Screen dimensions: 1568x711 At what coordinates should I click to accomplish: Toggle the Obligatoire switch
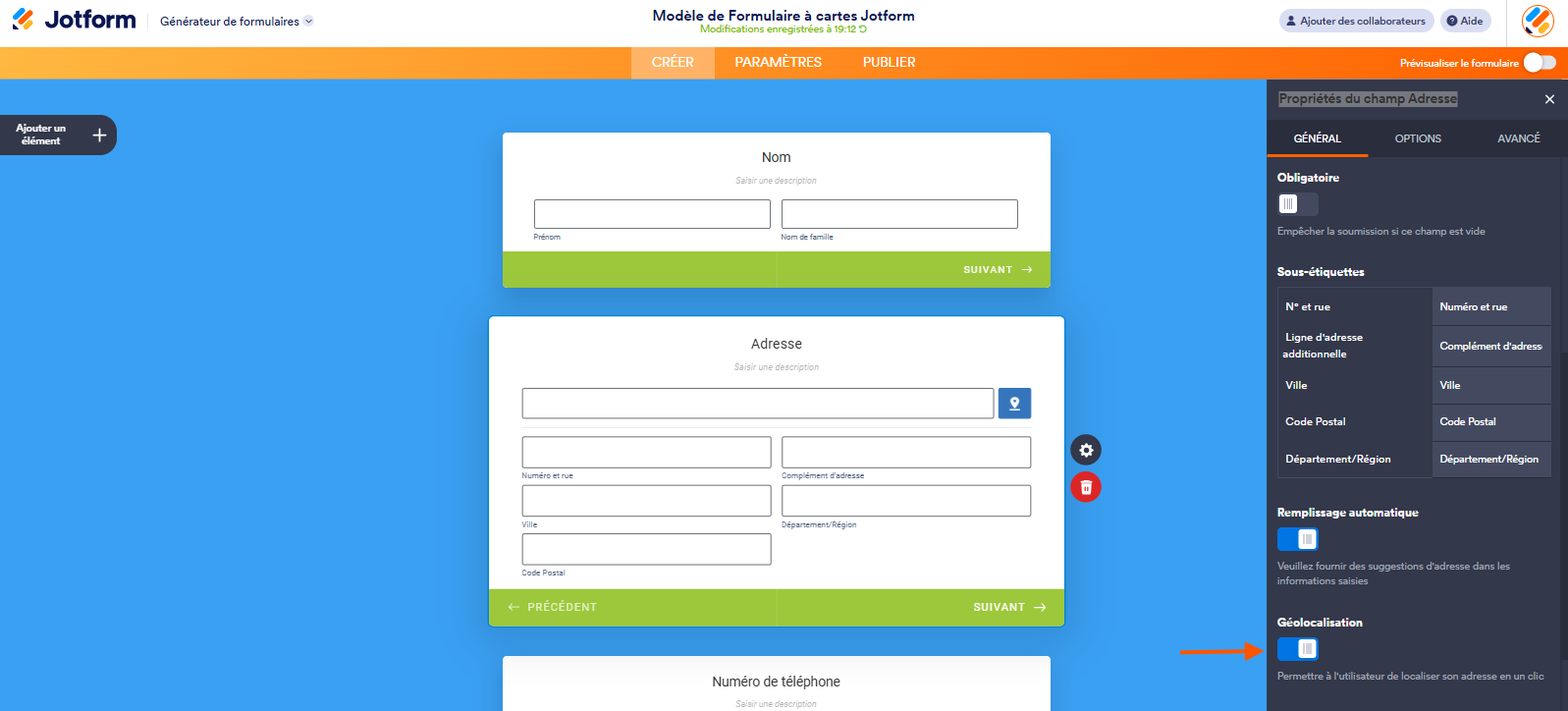click(x=1297, y=204)
